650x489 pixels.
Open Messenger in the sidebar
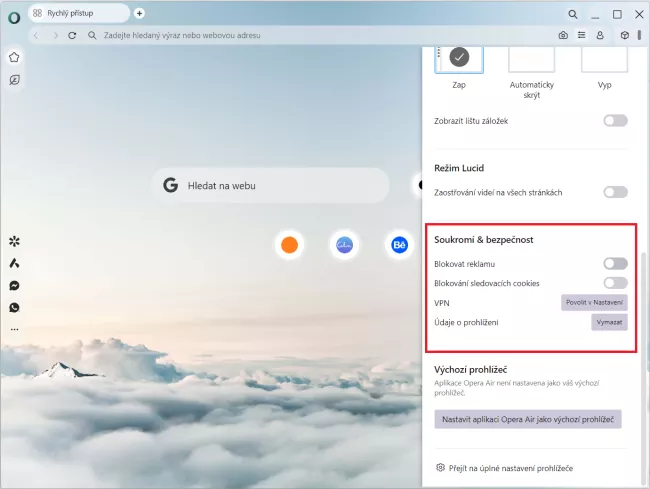tap(14, 285)
